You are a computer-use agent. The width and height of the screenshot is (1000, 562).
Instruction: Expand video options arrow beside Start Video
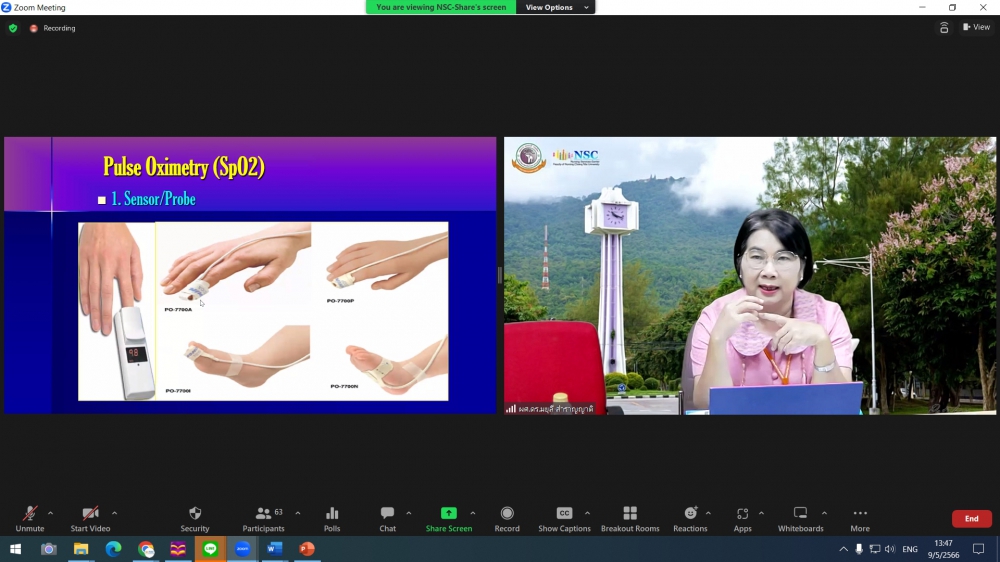click(114, 513)
